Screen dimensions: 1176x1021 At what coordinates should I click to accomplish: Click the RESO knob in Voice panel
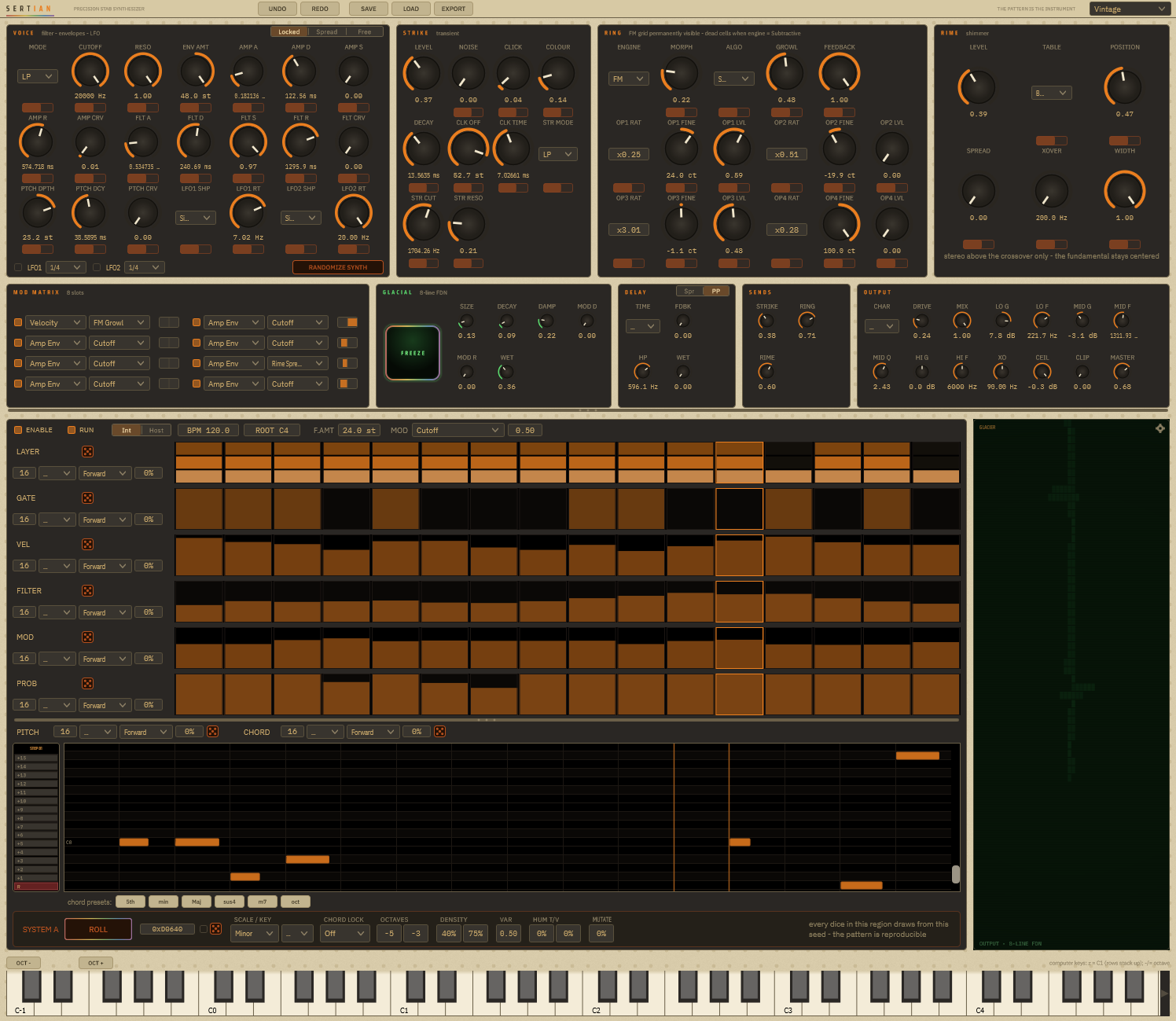tap(143, 72)
